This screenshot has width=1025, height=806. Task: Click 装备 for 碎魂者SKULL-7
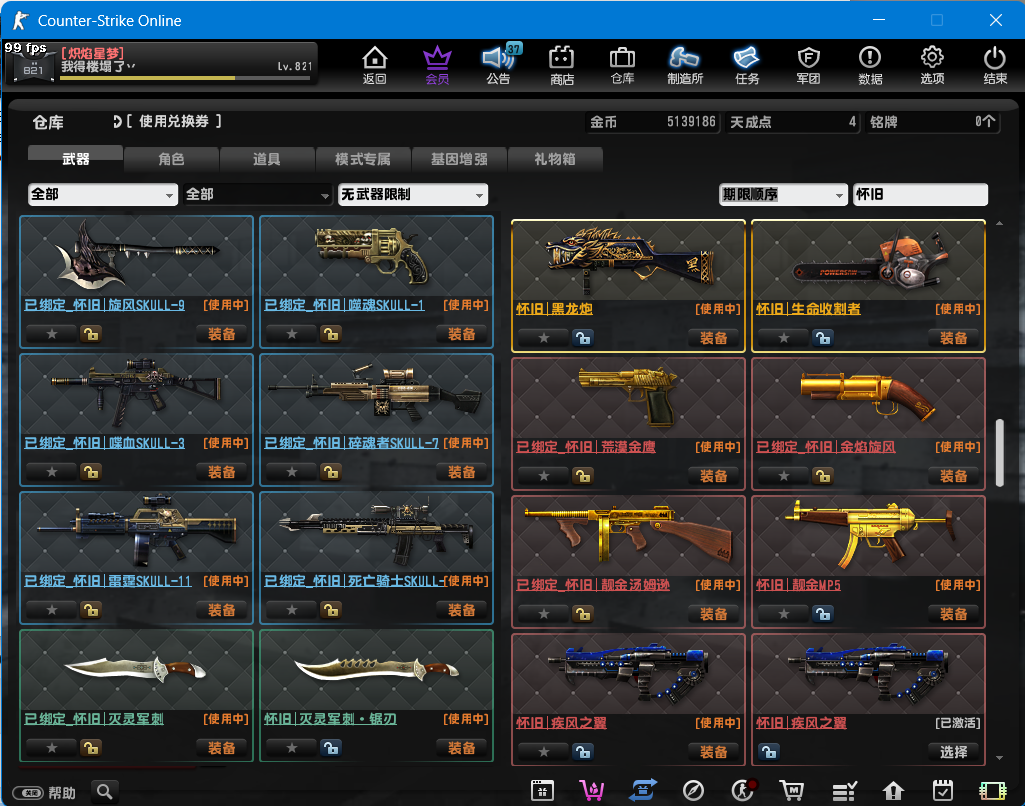pos(462,472)
